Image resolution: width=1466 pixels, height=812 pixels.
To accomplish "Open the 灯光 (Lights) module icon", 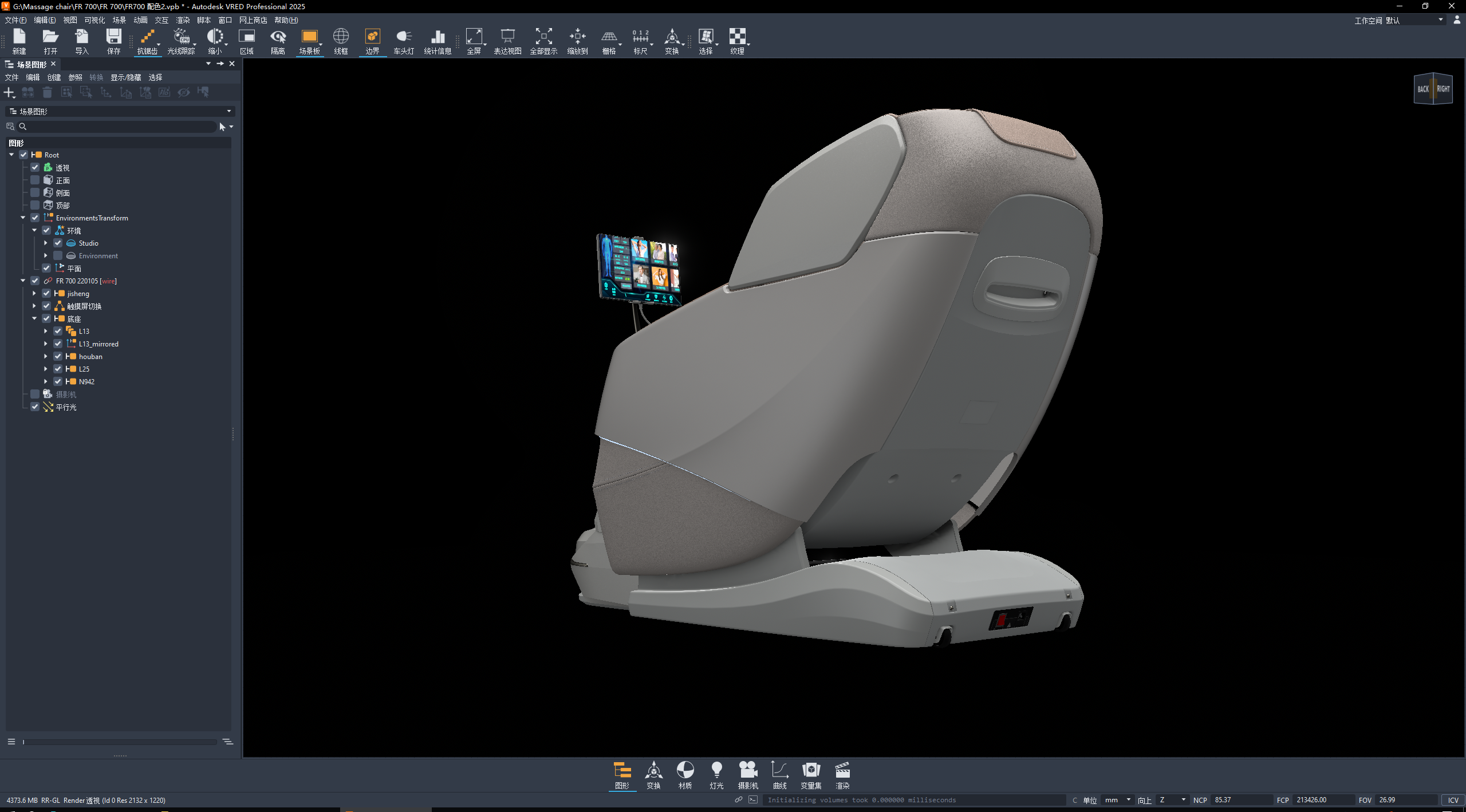I will point(716,775).
